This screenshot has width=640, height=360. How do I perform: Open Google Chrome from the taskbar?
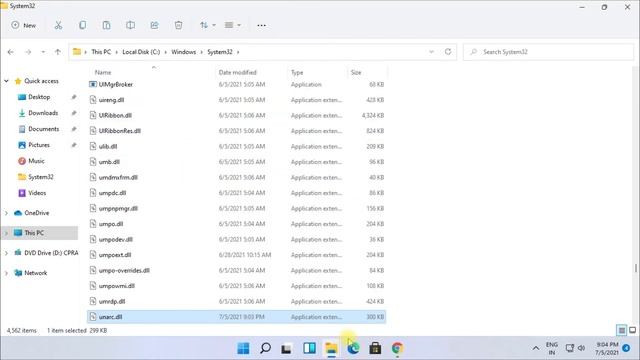point(397,348)
